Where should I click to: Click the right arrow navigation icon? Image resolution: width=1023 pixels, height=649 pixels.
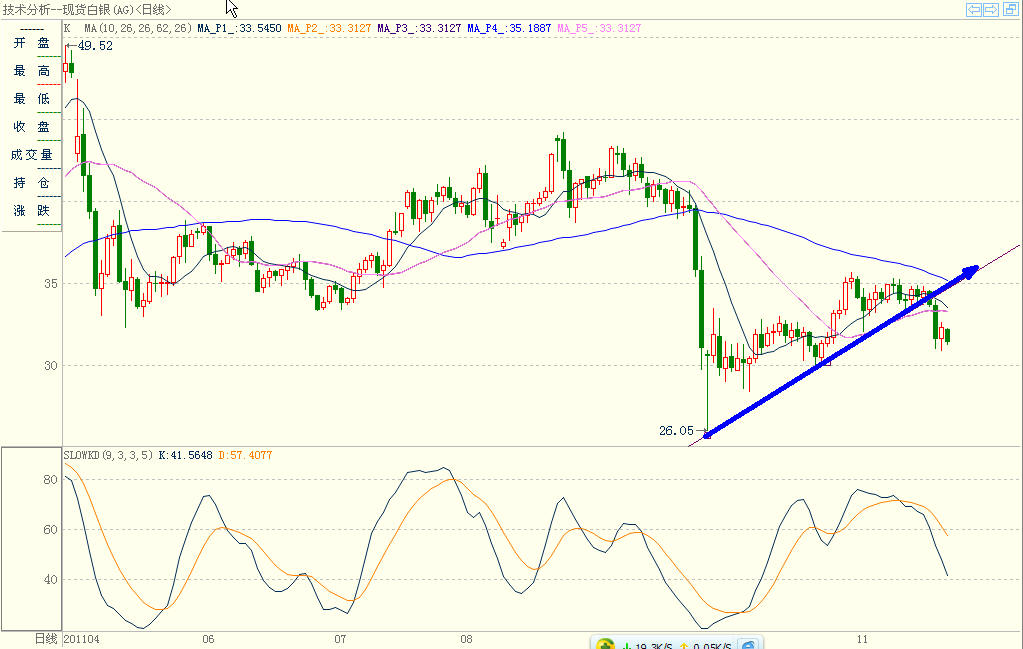(990, 9)
